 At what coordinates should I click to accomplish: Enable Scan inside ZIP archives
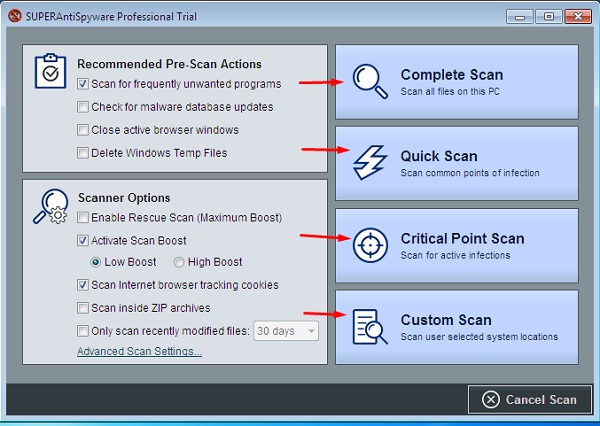click(x=83, y=308)
